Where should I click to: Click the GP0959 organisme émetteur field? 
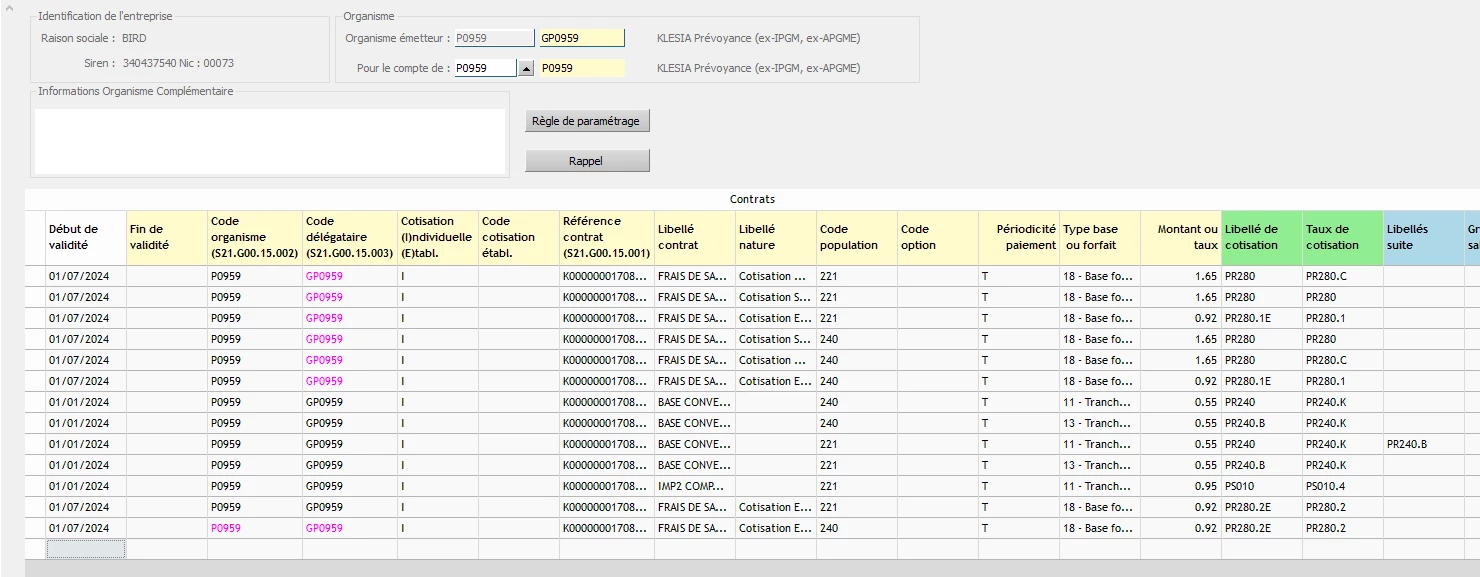[x=581, y=38]
